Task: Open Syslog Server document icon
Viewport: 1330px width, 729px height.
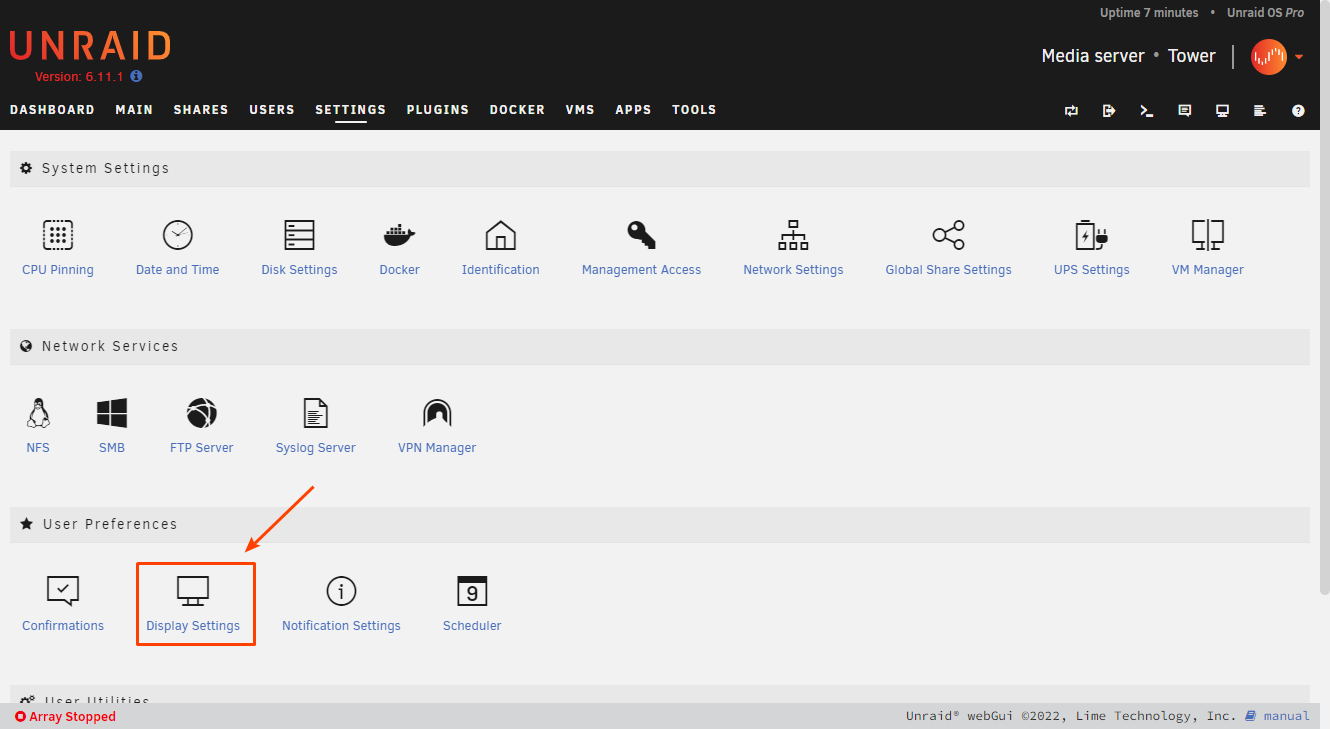Action: click(x=315, y=413)
